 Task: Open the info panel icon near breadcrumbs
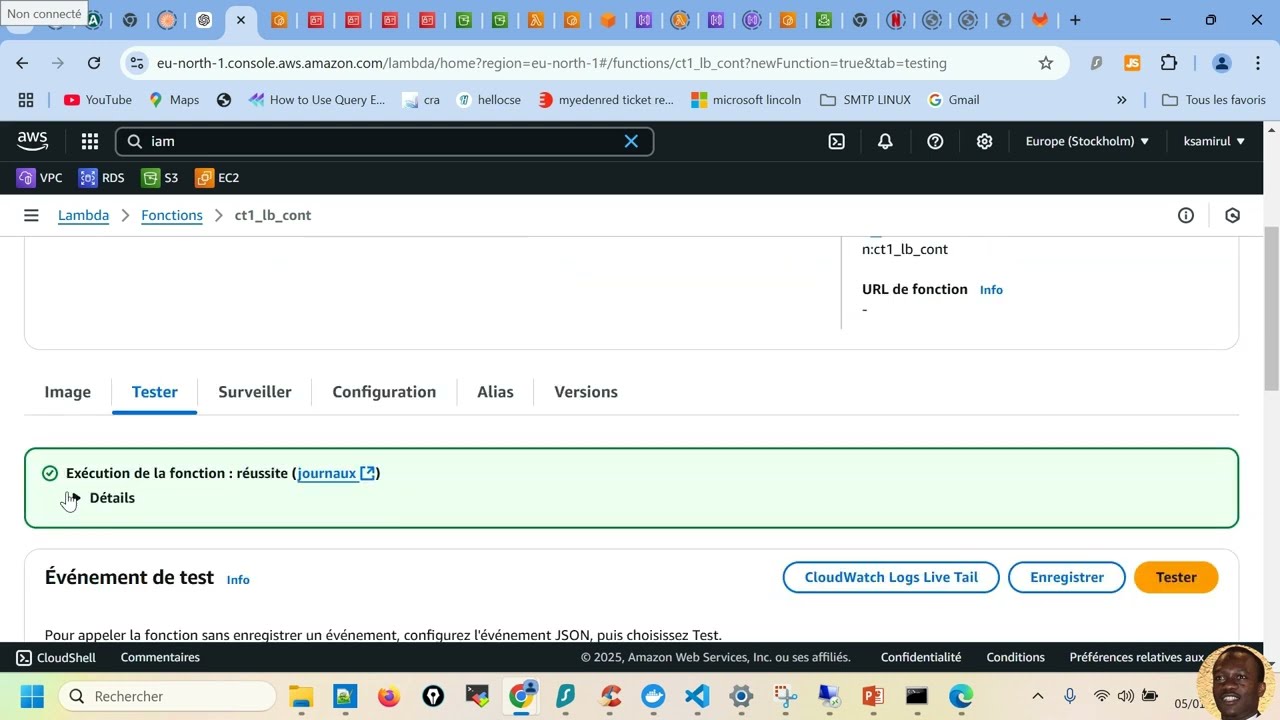pos(1186,215)
